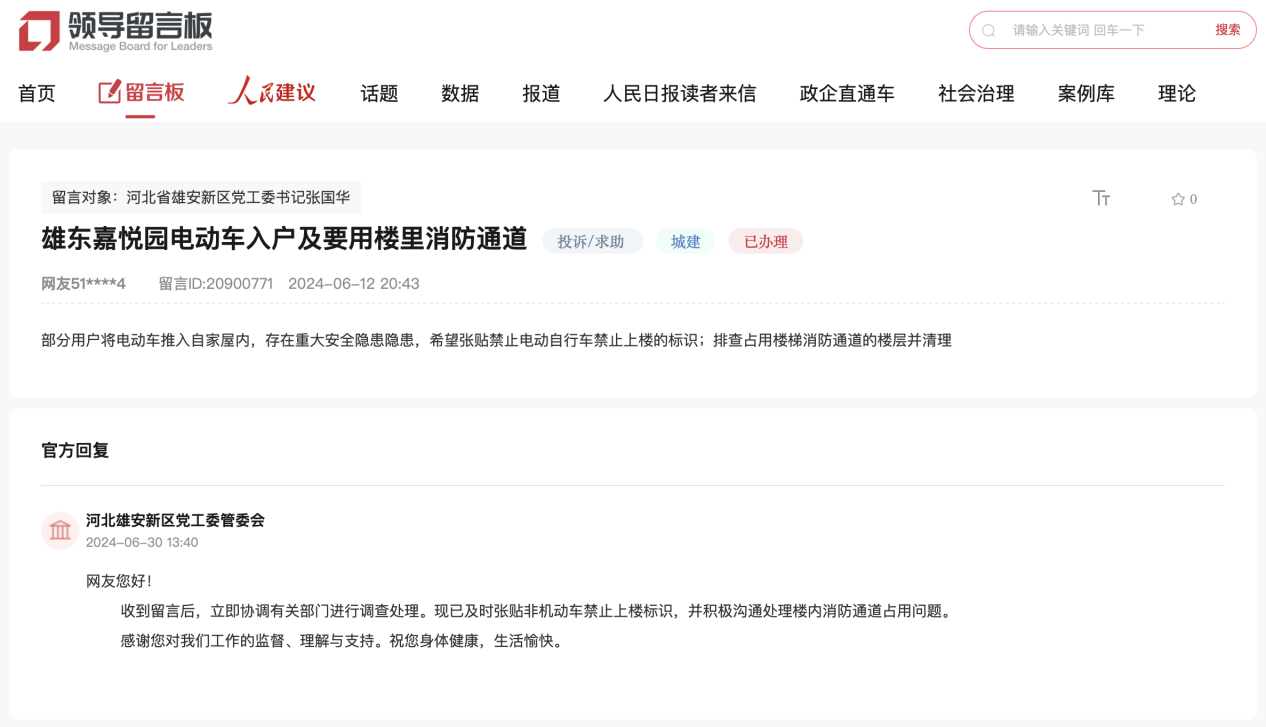The height and width of the screenshot is (727, 1266).
Task: Star this message to favorite it
Action: pyautogui.click(x=1178, y=199)
